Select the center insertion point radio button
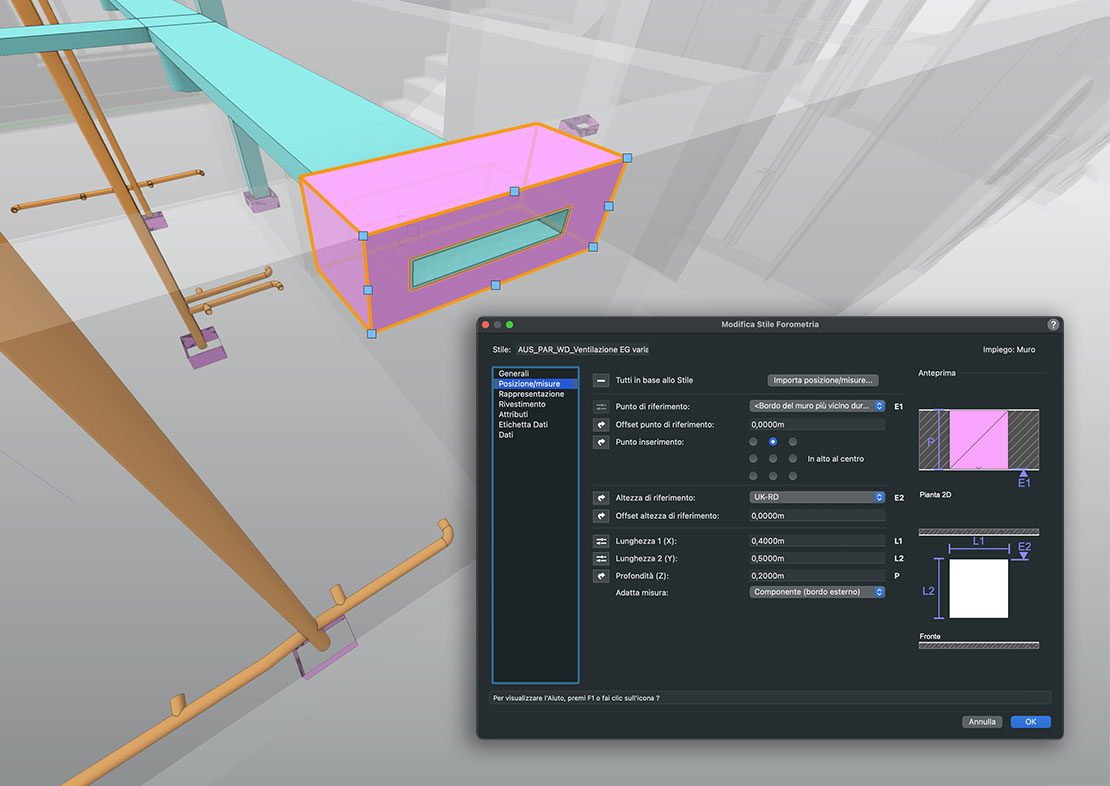 click(773, 458)
